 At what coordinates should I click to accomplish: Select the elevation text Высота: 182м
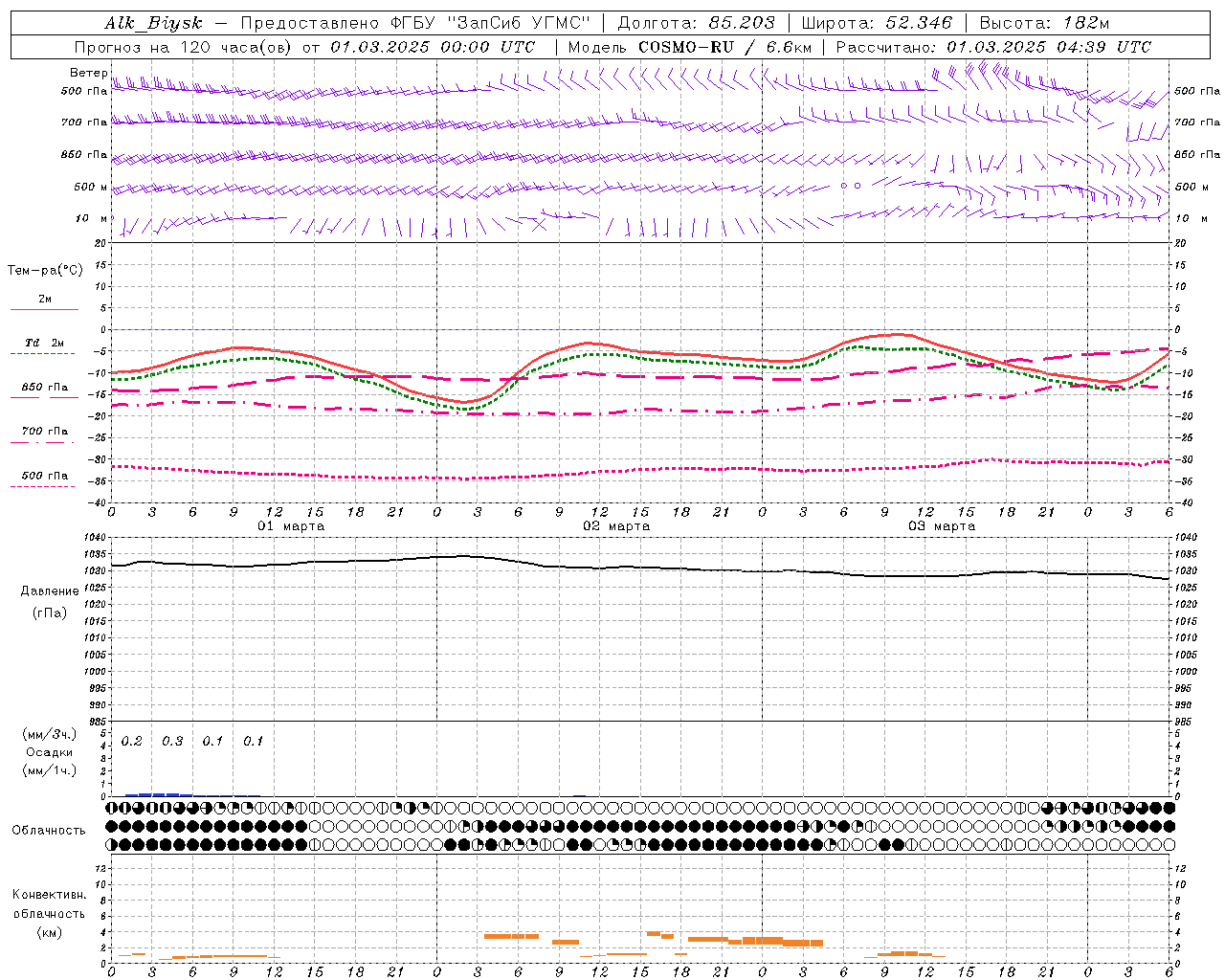1044,23
